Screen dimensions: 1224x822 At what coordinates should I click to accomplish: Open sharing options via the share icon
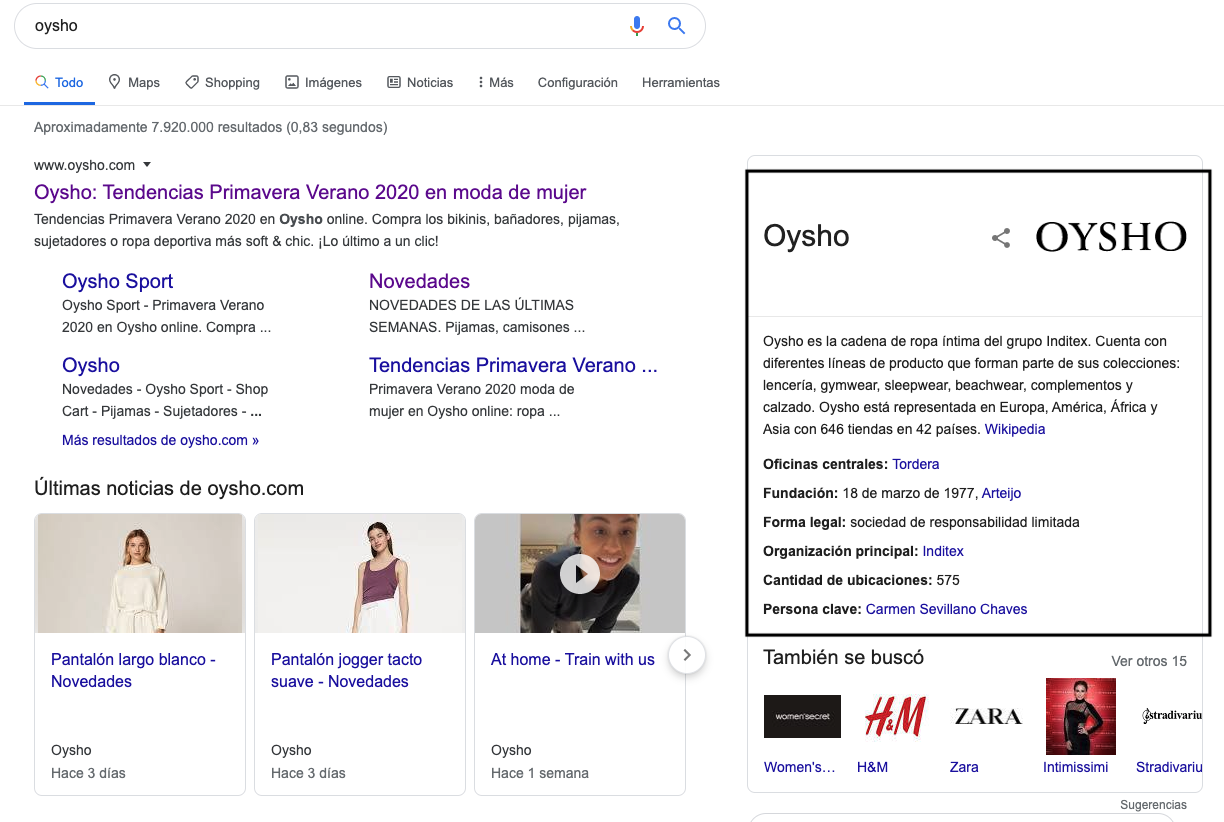coord(1001,238)
